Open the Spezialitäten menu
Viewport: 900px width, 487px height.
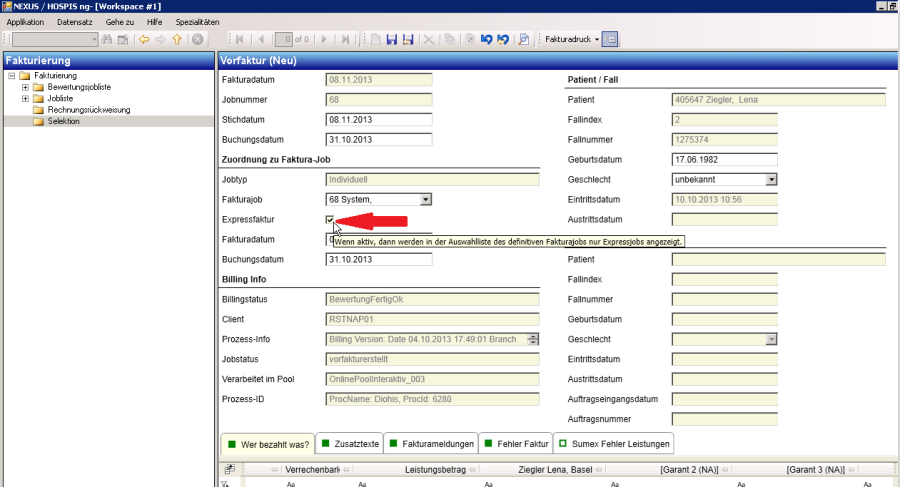[x=197, y=21]
